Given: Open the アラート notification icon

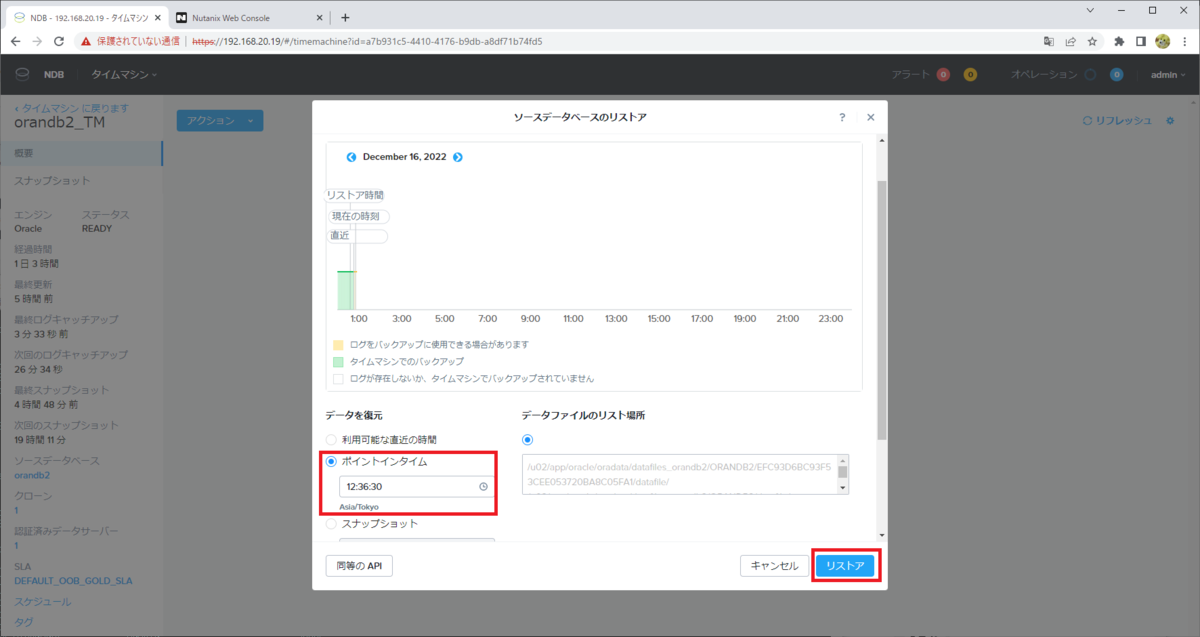Looking at the screenshot, I should coord(941,73).
